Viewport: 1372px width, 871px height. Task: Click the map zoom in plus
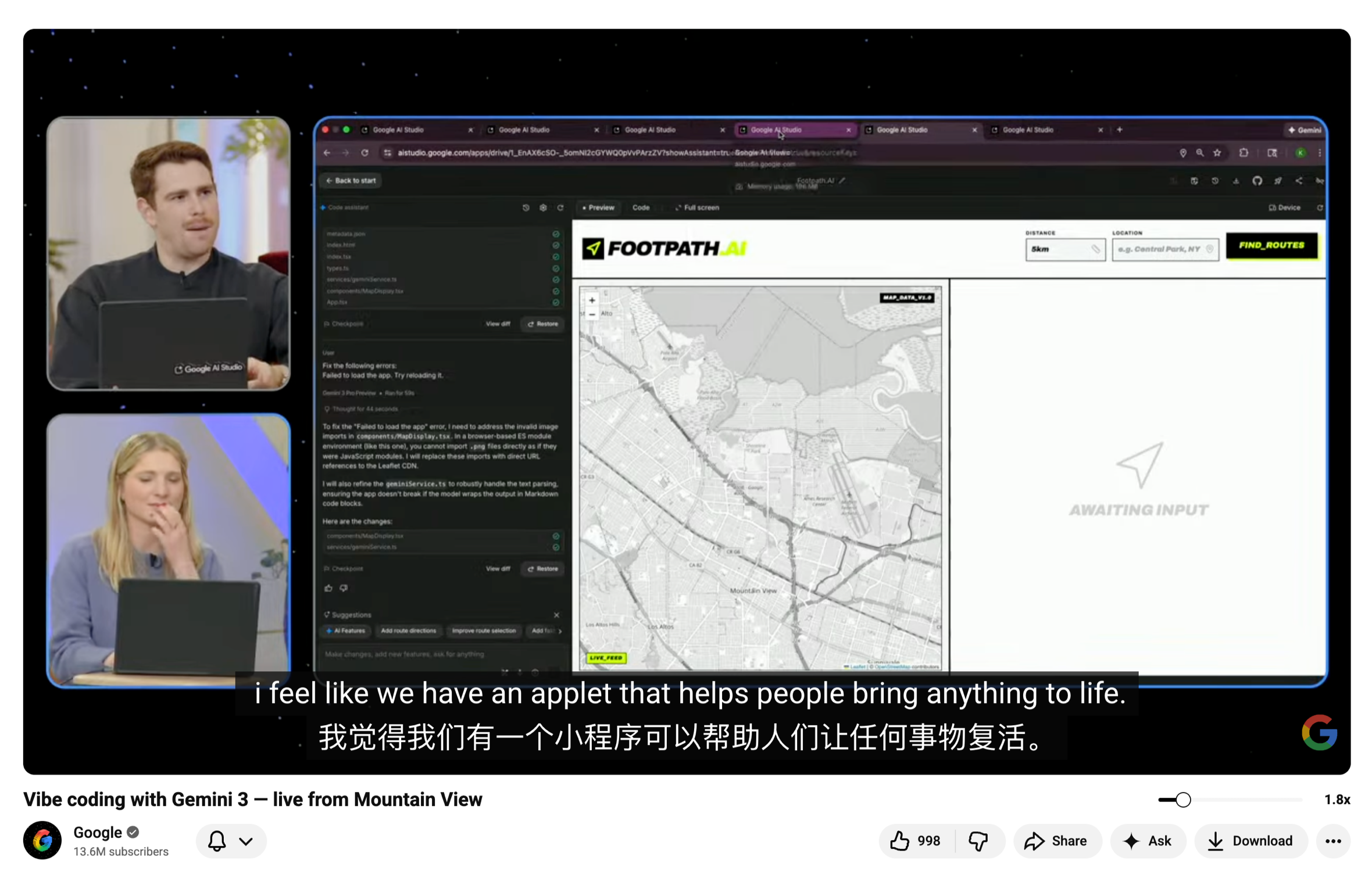point(591,300)
